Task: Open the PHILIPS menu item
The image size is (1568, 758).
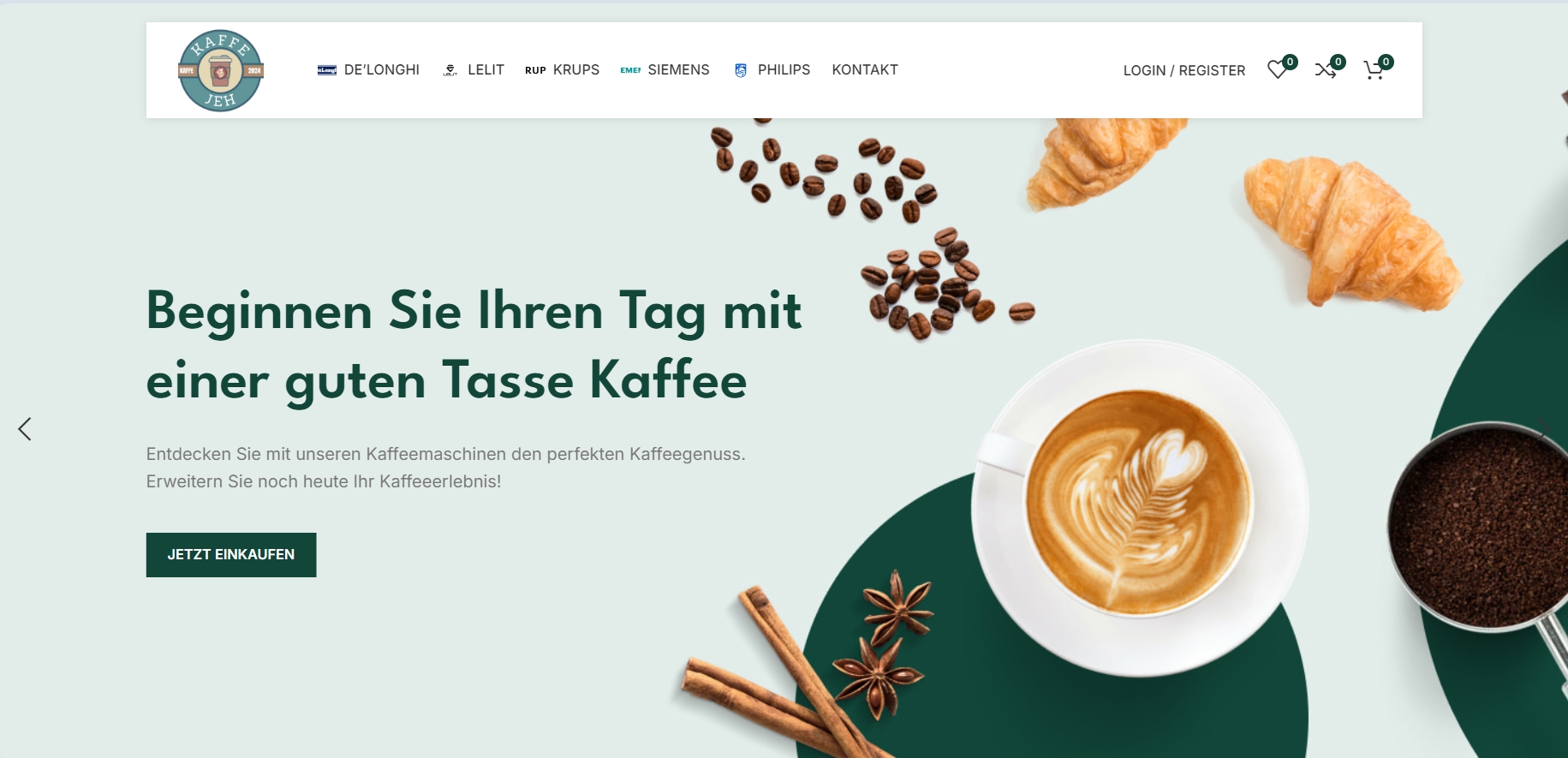Action: coord(784,70)
